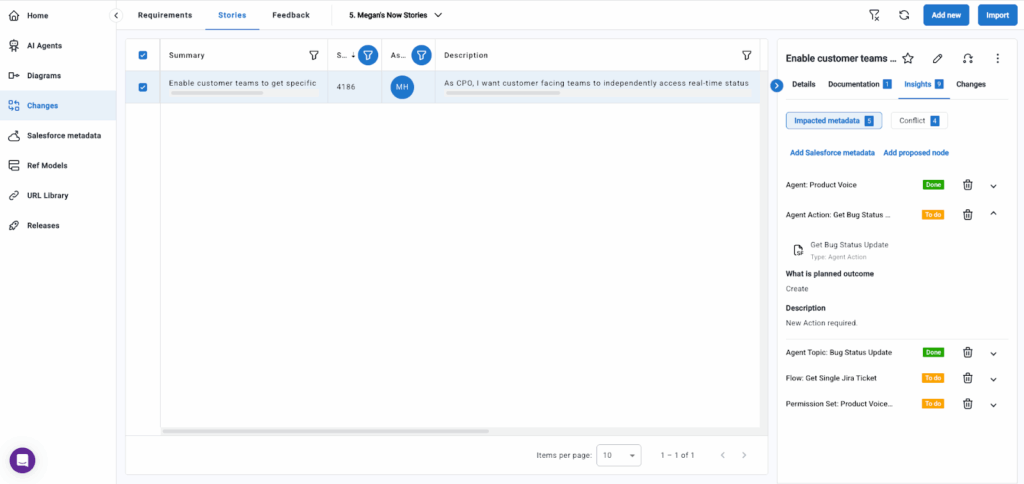Click the pencil edit icon for the story
The image size is (1024, 484).
(x=937, y=59)
